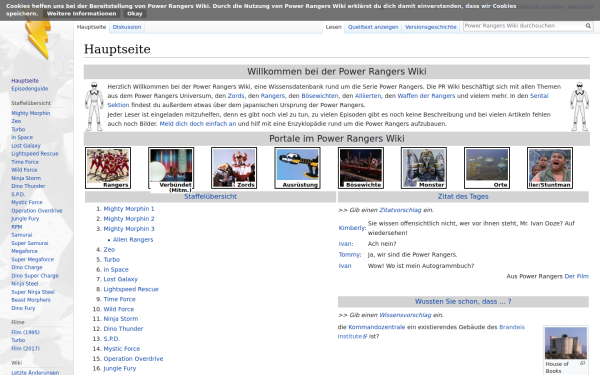Open Lightspeed Rescue sidebar link
The image size is (600, 375).
pyautogui.click(x=35, y=154)
